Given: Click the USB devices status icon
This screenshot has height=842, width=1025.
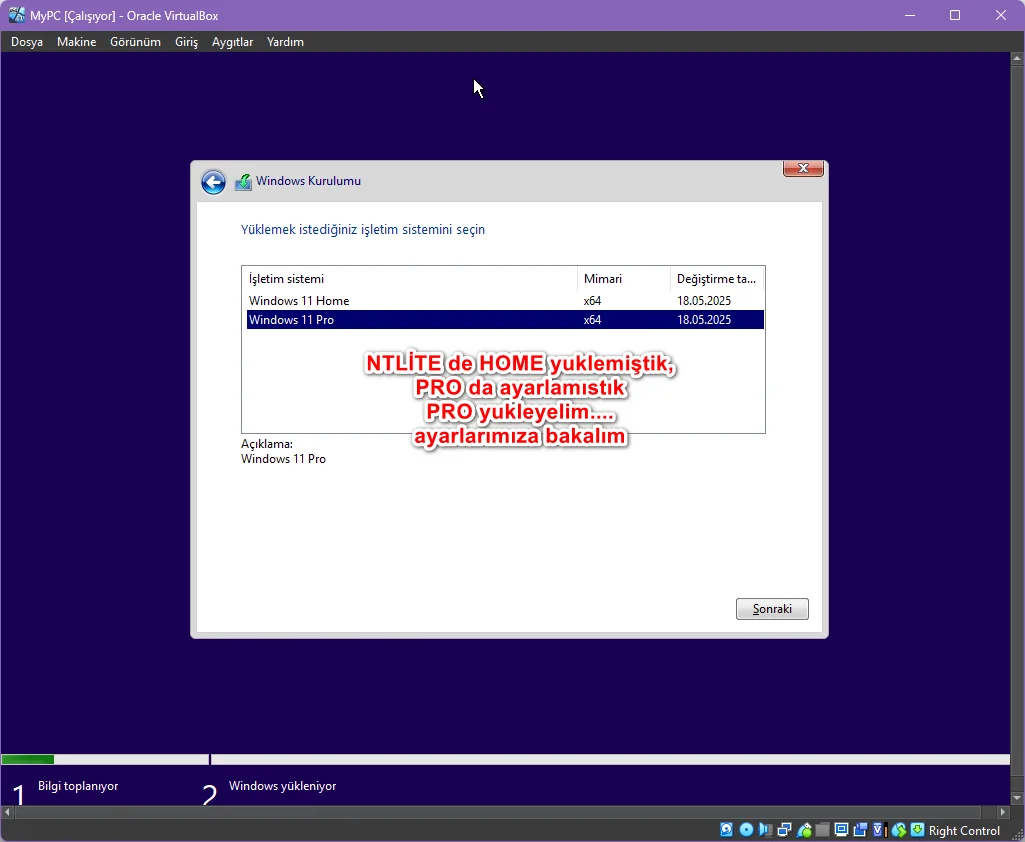Looking at the screenshot, I should pyautogui.click(x=804, y=830).
